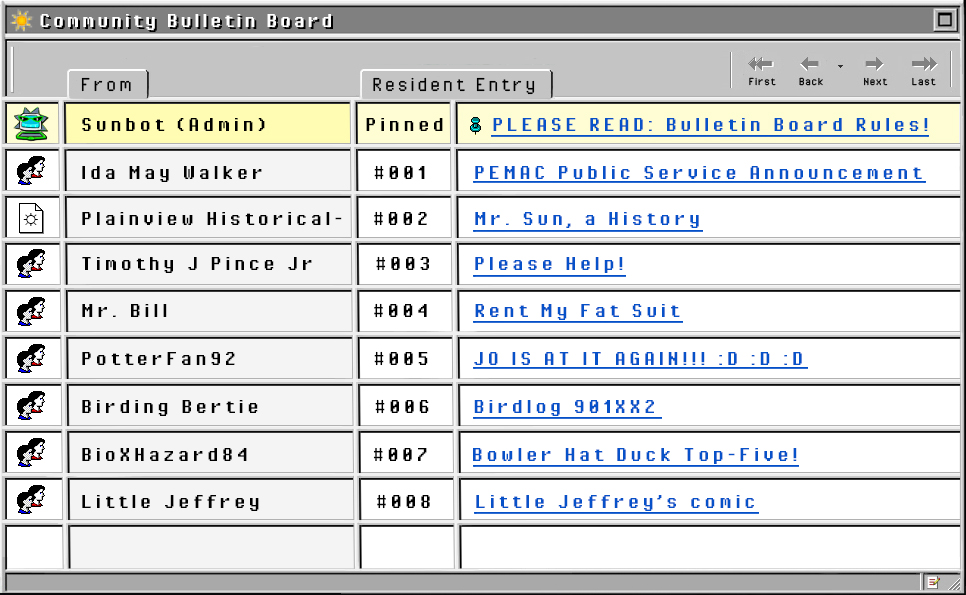This screenshot has width=966, height=595.
Task: Open the Rent My Fat Suit post
Action: (577, 311)
